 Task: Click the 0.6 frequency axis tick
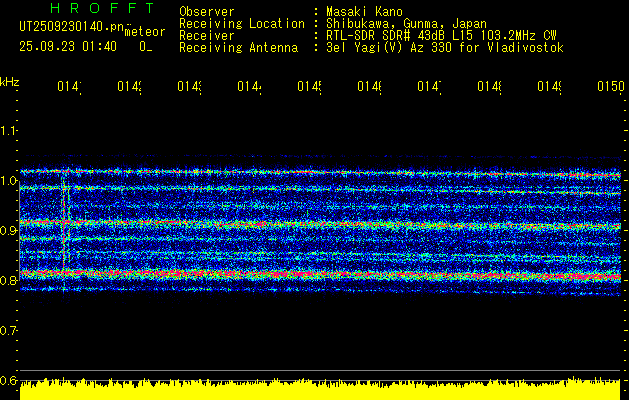[9, 380]
